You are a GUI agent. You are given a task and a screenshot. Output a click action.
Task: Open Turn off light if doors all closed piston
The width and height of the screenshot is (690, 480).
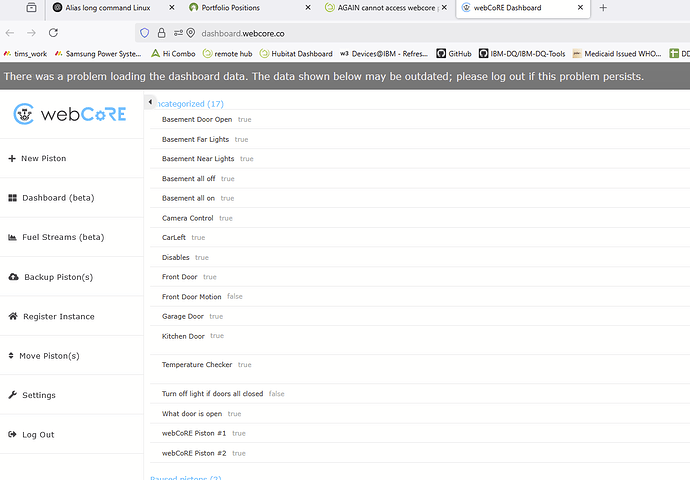point(213,394)
